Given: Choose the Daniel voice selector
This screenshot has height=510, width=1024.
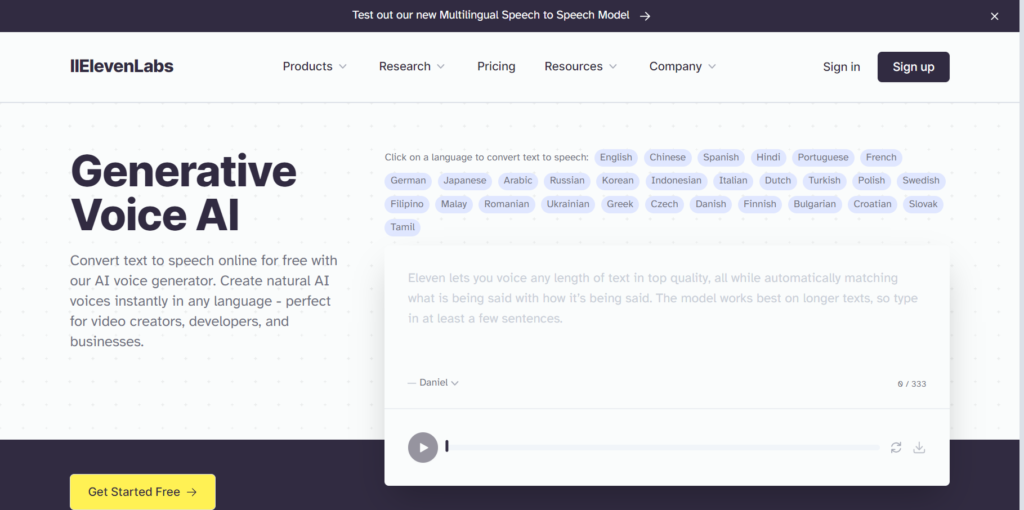Looking at the screenshot, I should (433, 383).
